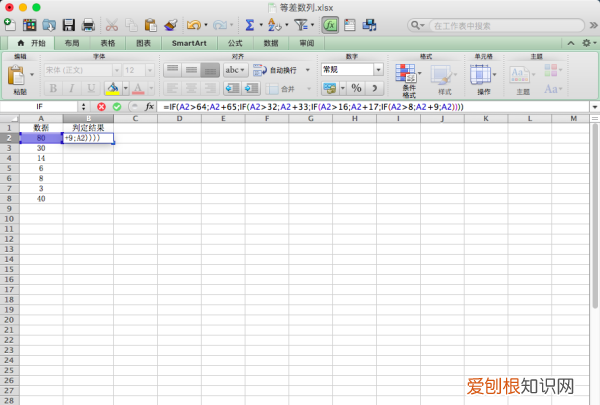Click the Save icon in the toolbar
Image resolution: width=600 pixels, height=405 pixels.
tap(68, 24)
